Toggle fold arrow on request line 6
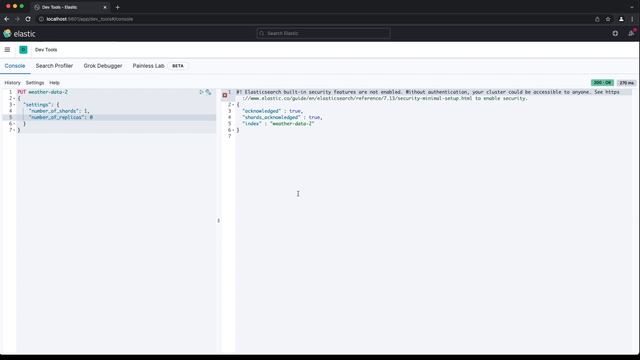The height and width of the screenshot is (360, 640). [14, 124]
